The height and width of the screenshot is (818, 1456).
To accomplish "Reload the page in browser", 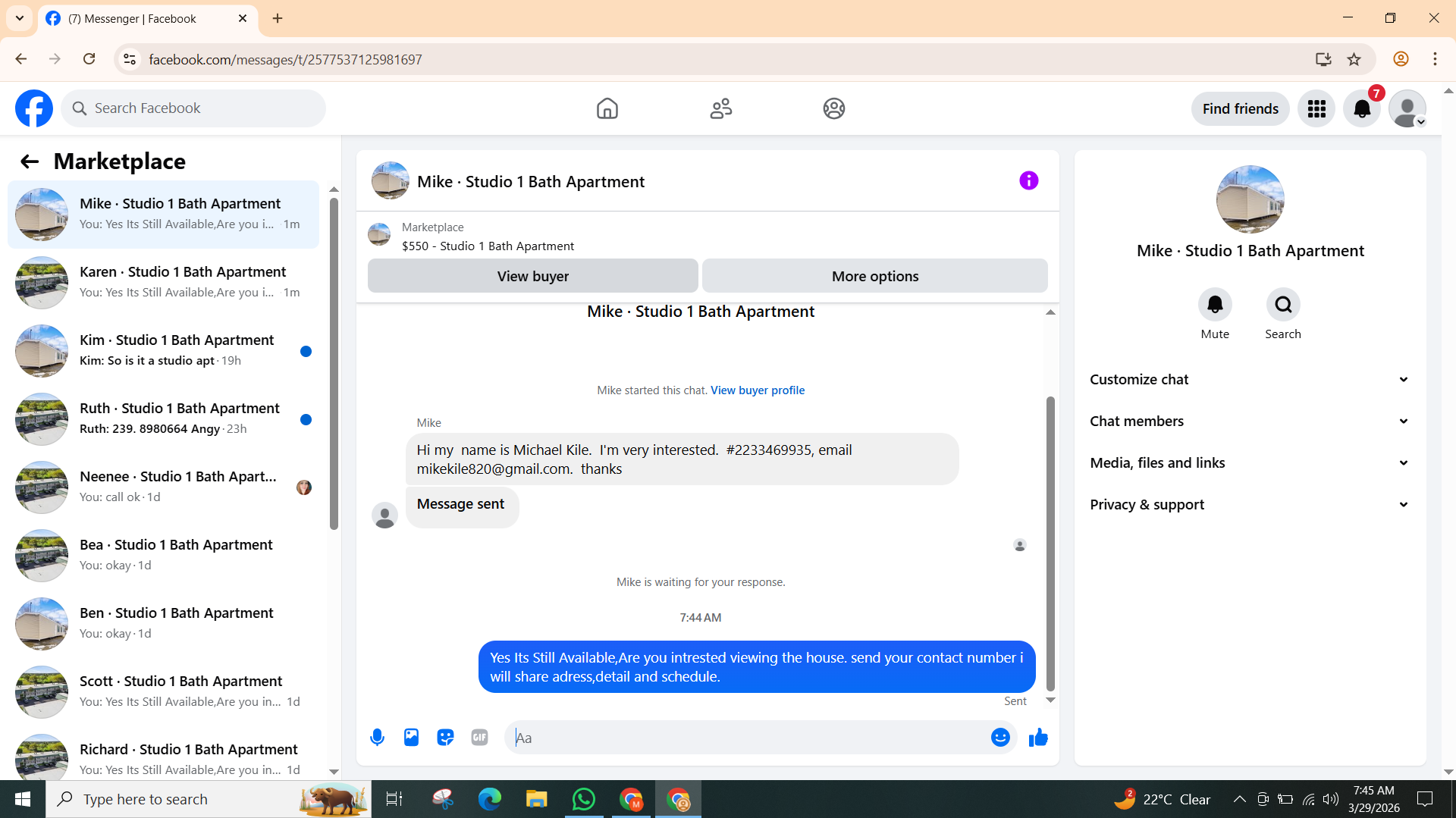I will (x=89, y=59).
